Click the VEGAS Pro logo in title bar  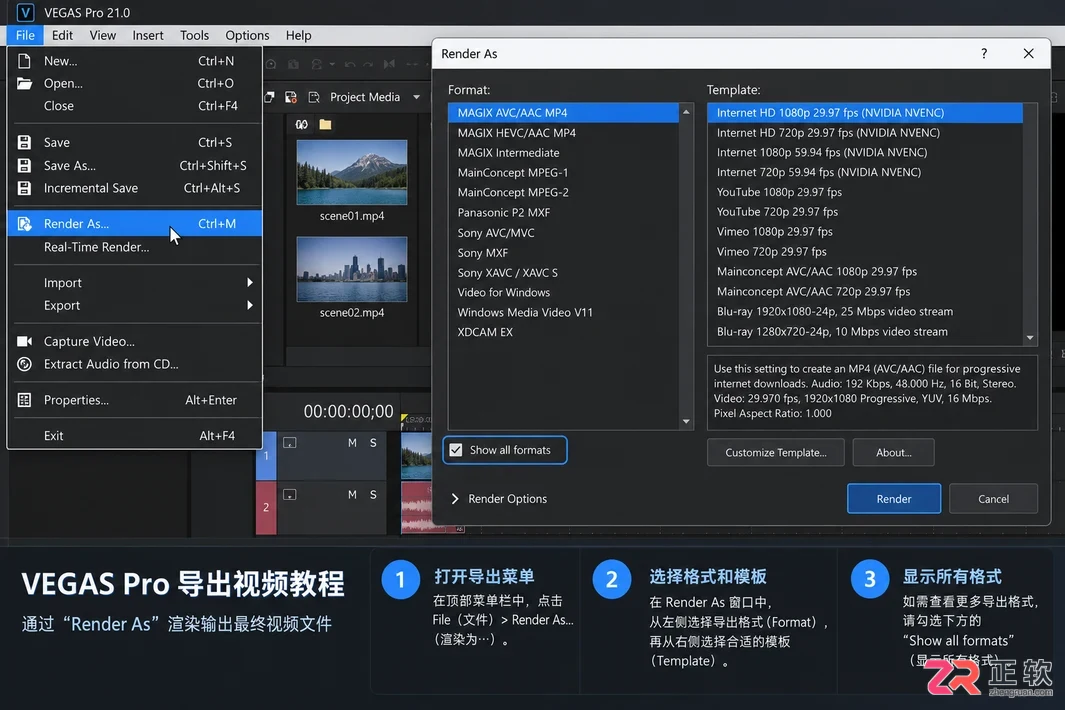click(25, 12)
